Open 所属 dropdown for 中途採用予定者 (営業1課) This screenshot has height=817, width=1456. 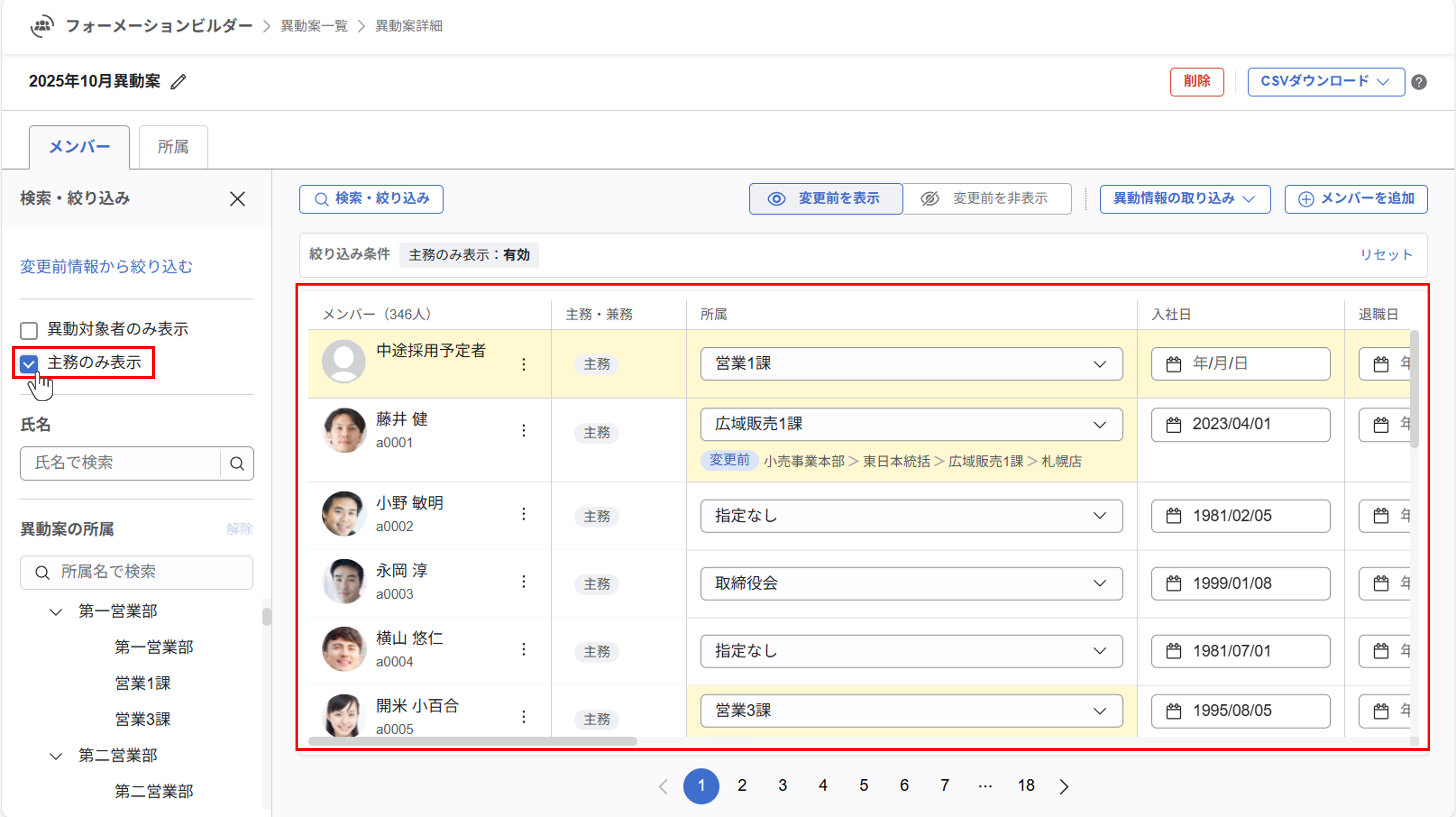pyautogui.click(x=911, y=364)
